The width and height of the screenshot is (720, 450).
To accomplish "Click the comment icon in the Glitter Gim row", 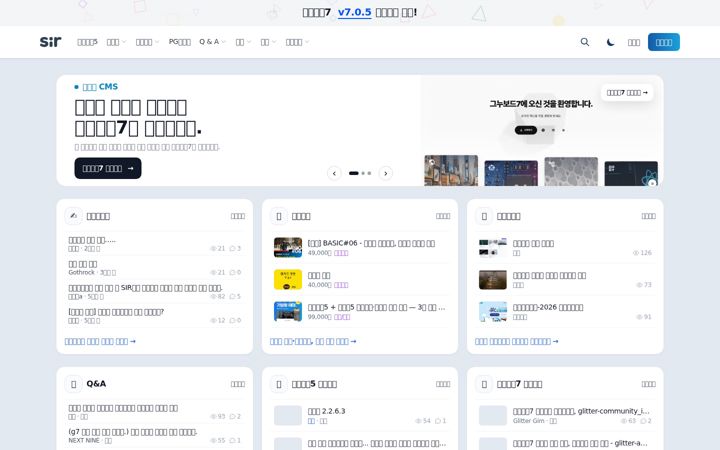I will pos(643,421).
